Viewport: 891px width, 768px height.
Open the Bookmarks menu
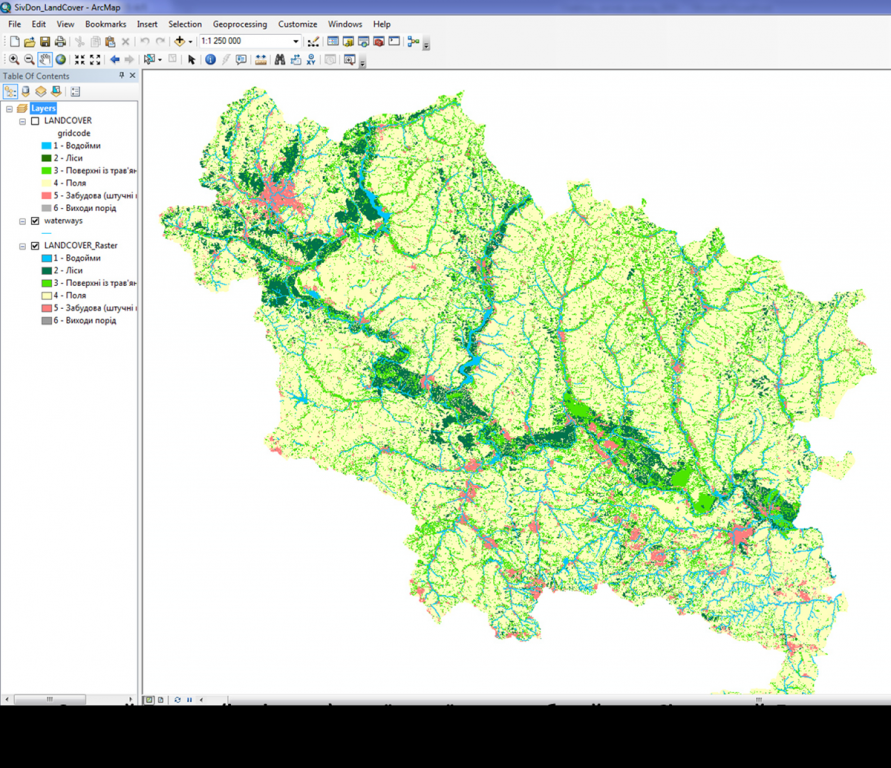click(x=105, y=24)
